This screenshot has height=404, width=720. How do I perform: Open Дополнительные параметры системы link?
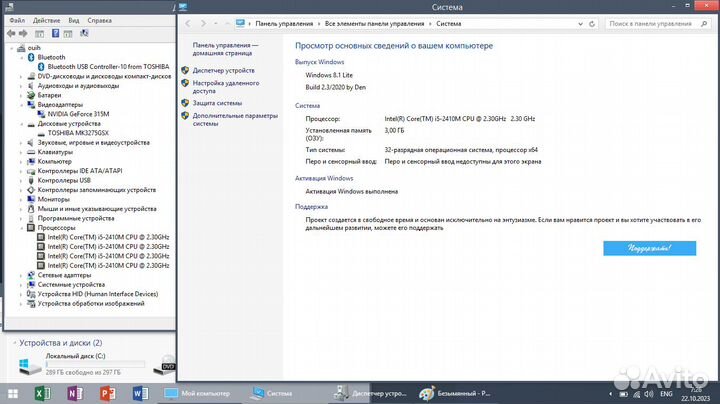click(235, 120)
